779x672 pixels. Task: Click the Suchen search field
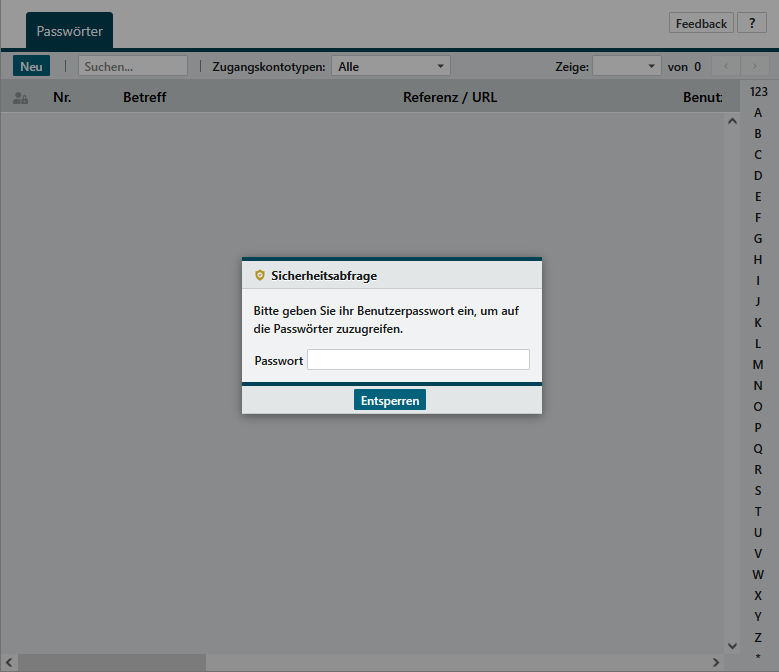coord(133,66)
